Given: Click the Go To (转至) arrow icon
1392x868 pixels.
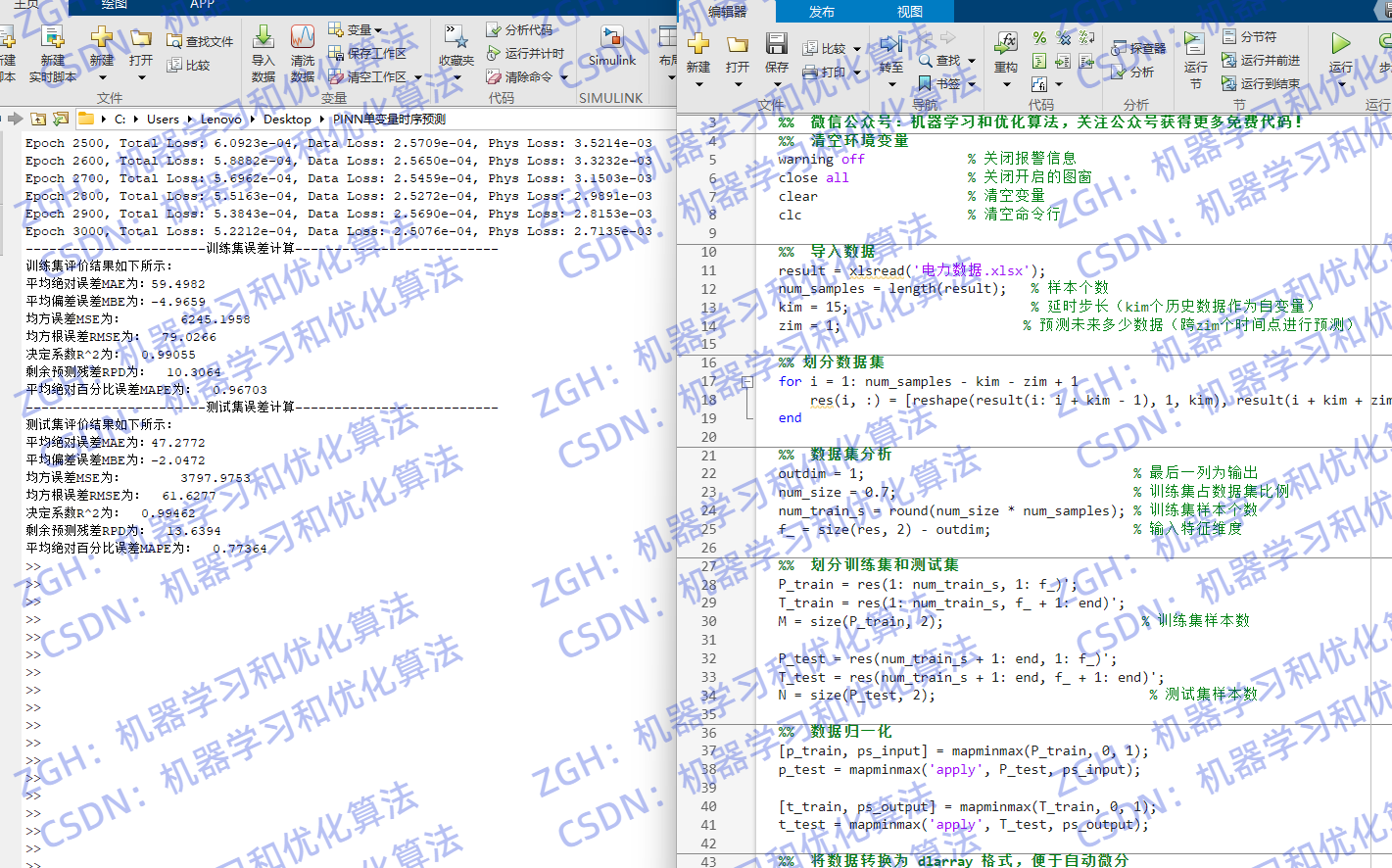Looking at the screenshot, I should coord(890,44).
